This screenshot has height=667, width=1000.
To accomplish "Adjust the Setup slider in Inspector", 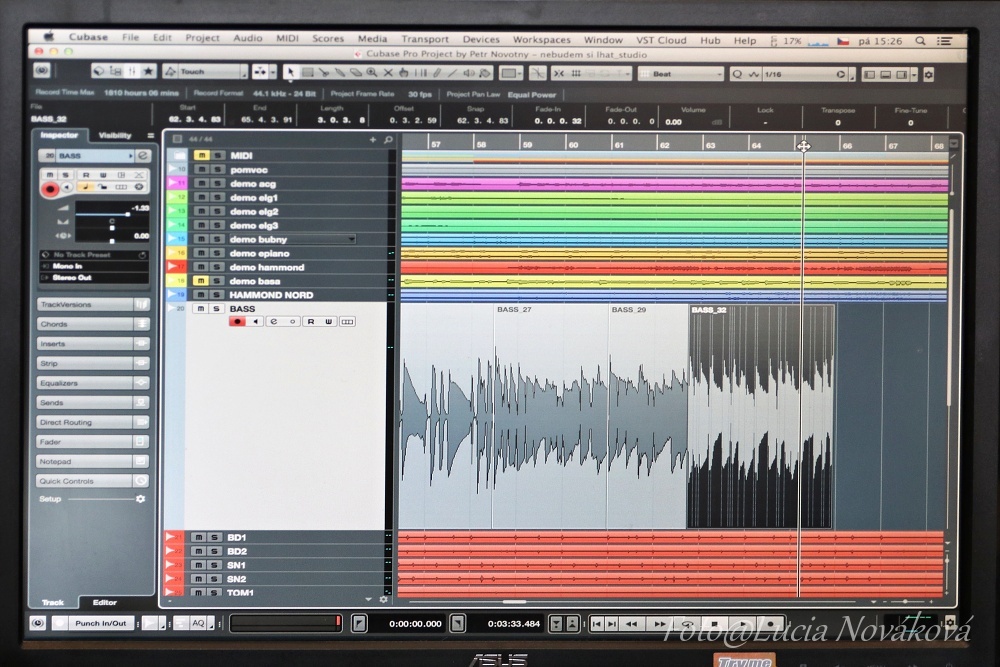I will pos(102,499).
